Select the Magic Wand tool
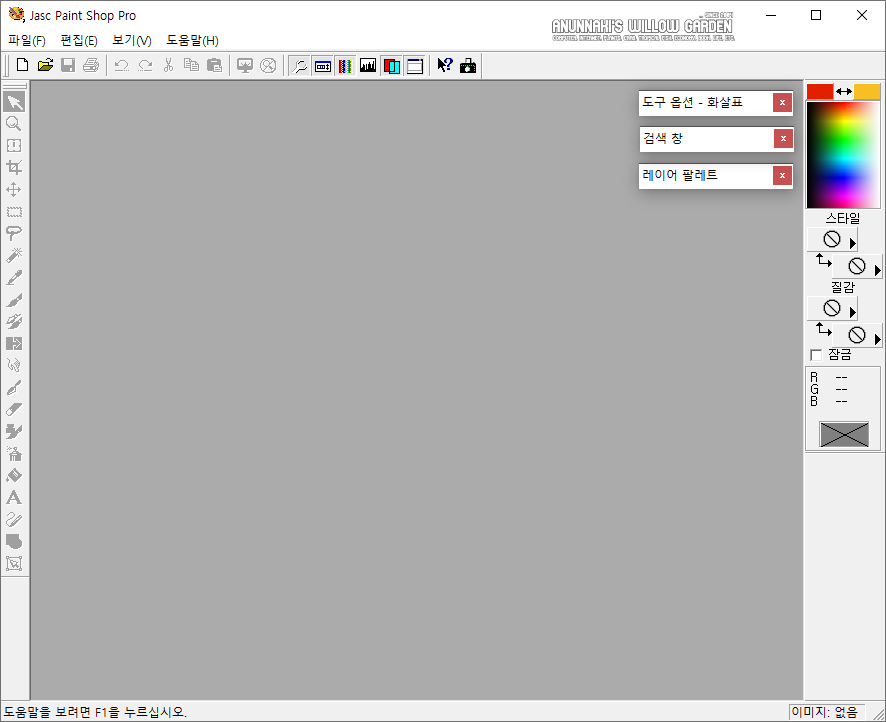Viewport: 886px width, 722px height. (14, 255)
